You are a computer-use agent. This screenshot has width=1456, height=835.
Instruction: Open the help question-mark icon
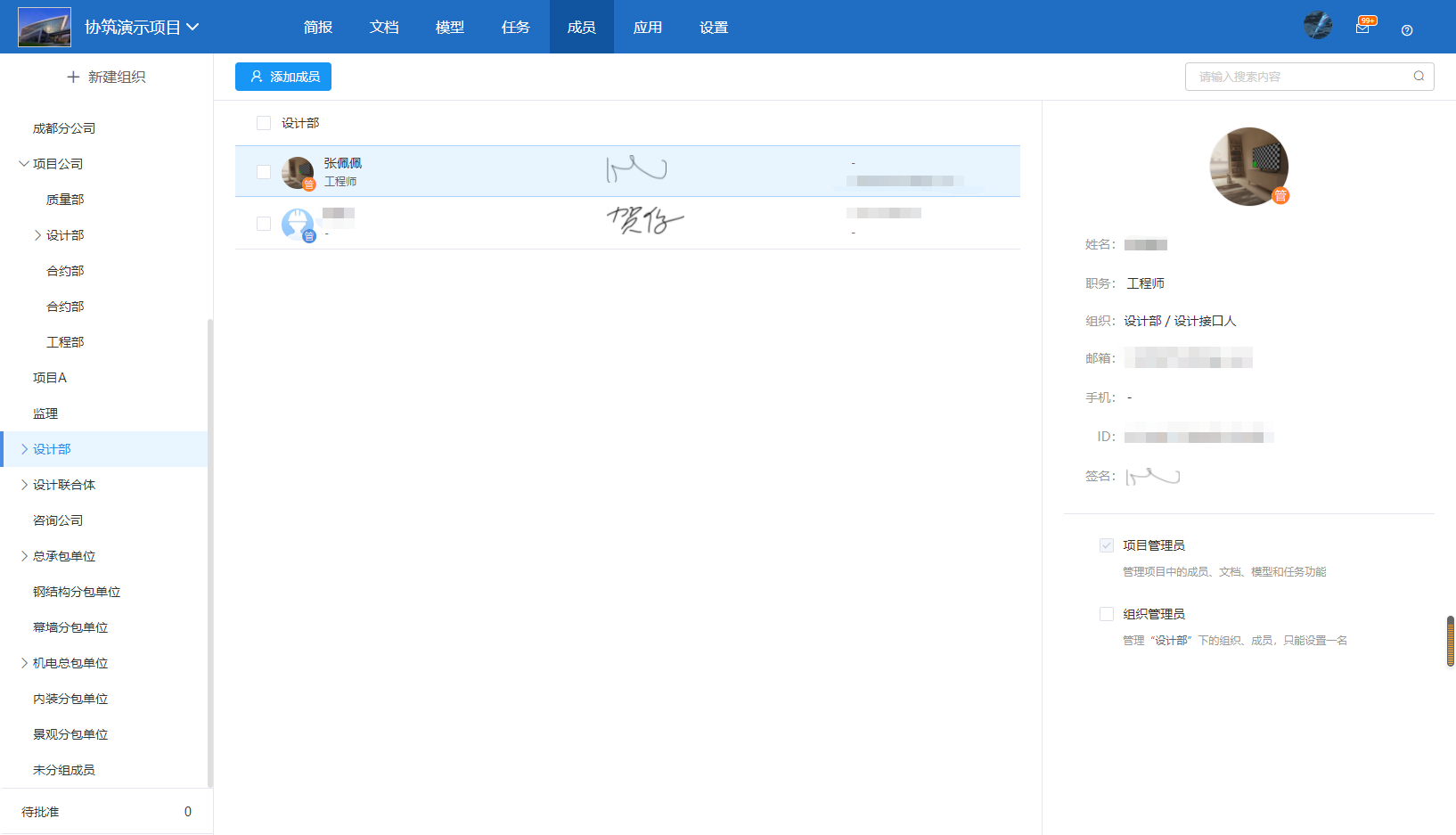coord(1406,29)
